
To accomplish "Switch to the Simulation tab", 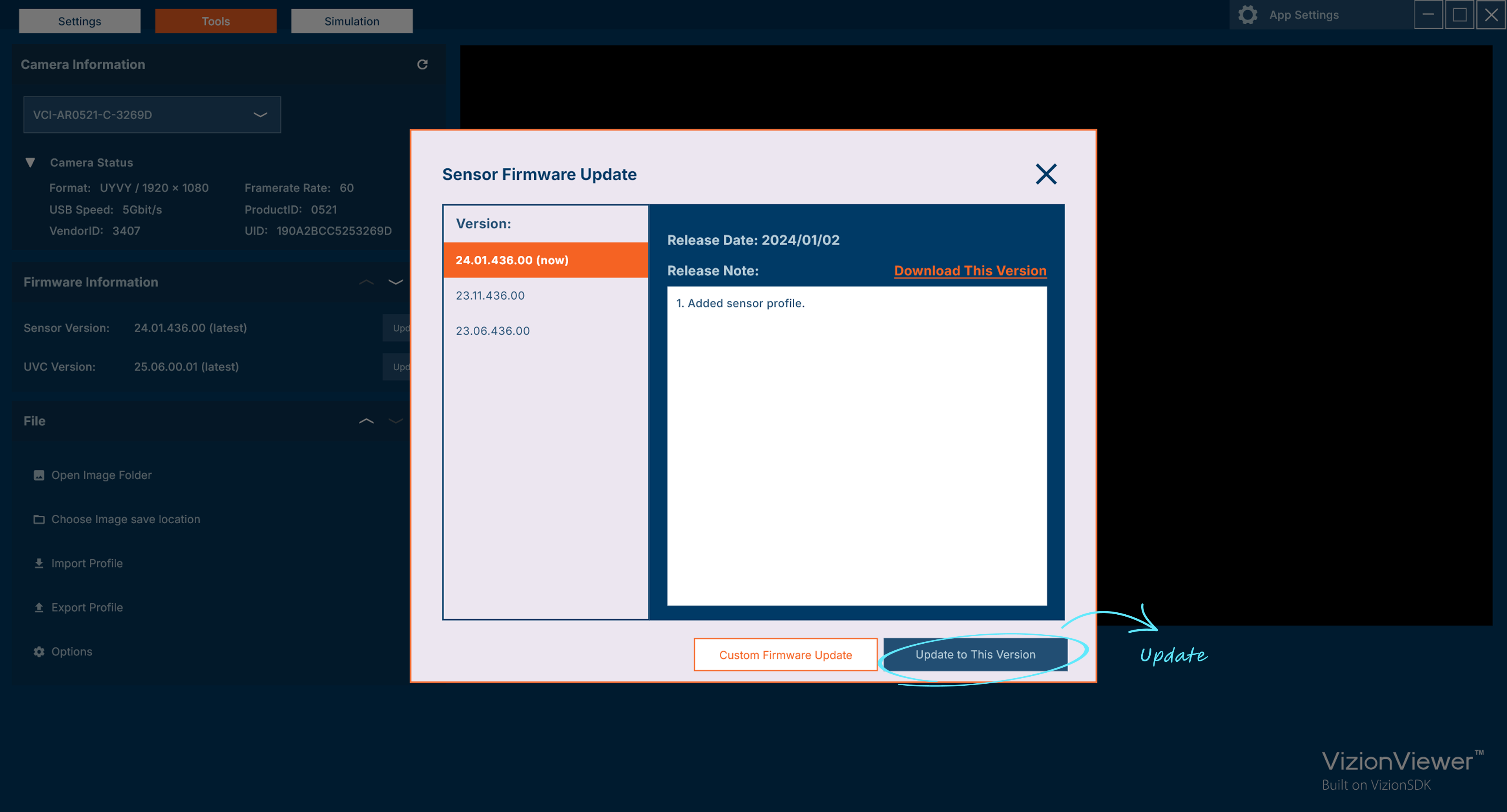I will [351, 20].
